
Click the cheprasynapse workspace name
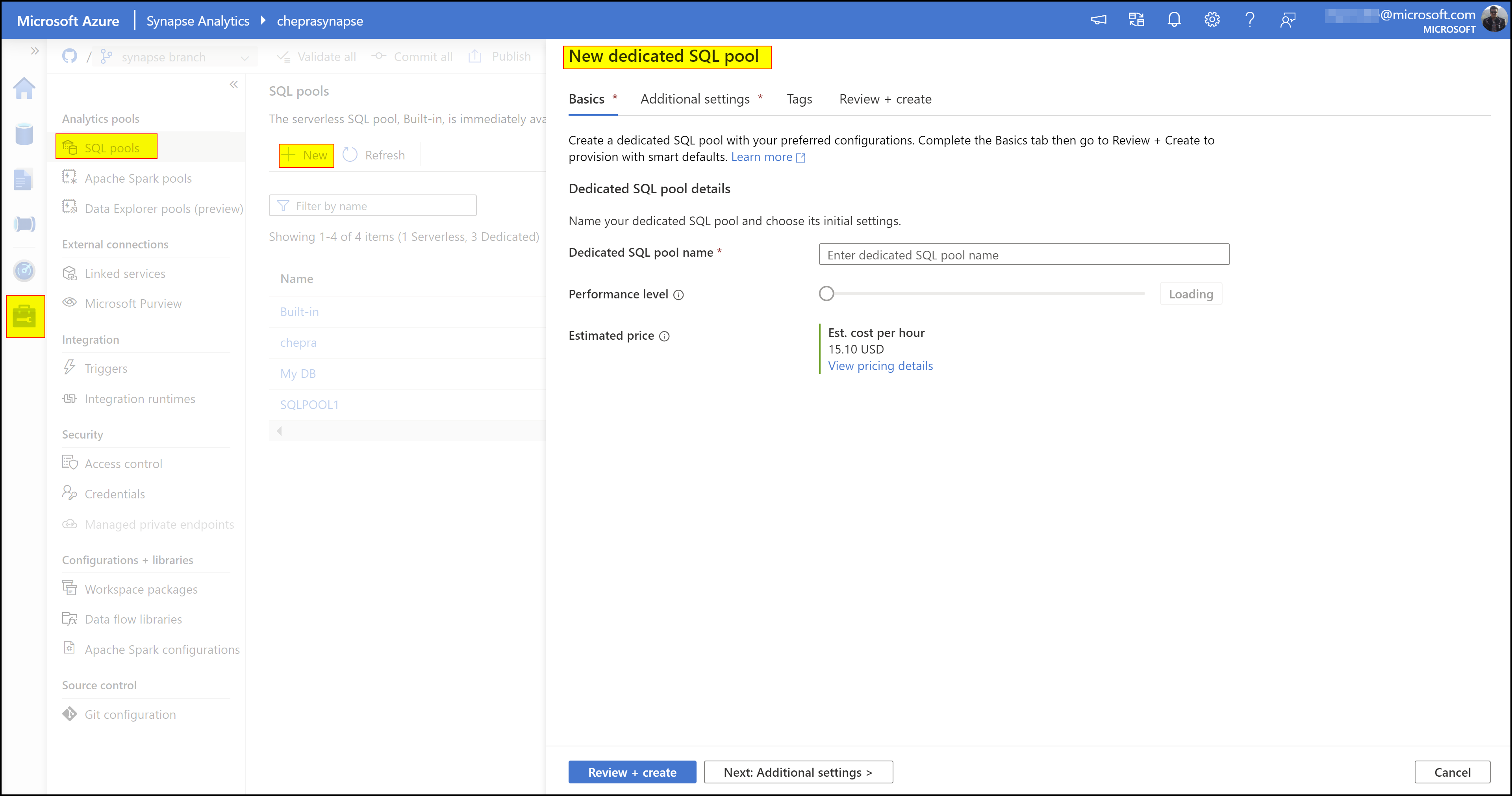pyautogui.click(x=320, y=20)
